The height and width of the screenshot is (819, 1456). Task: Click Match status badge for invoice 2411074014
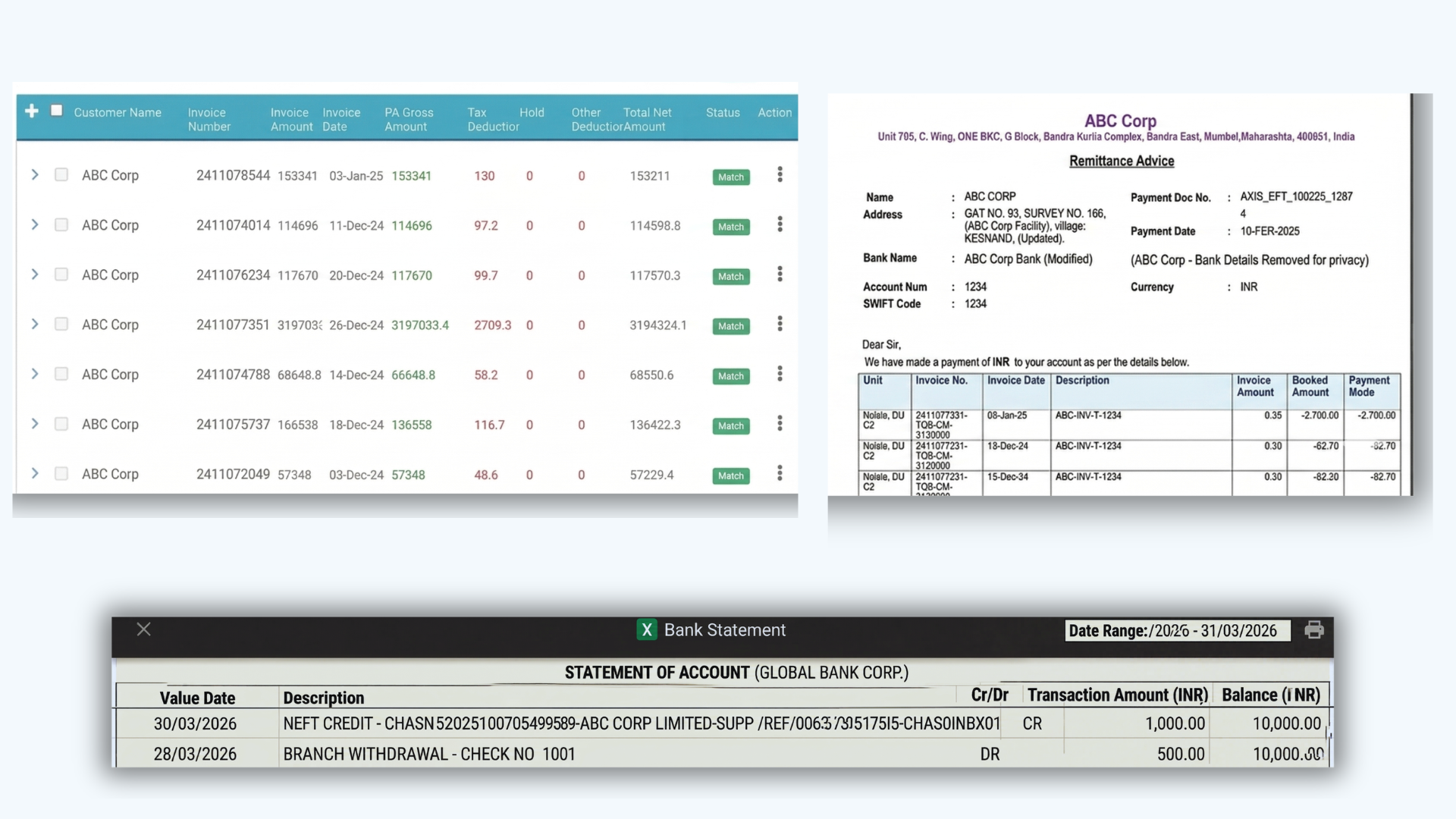click(x=730, y=227)
